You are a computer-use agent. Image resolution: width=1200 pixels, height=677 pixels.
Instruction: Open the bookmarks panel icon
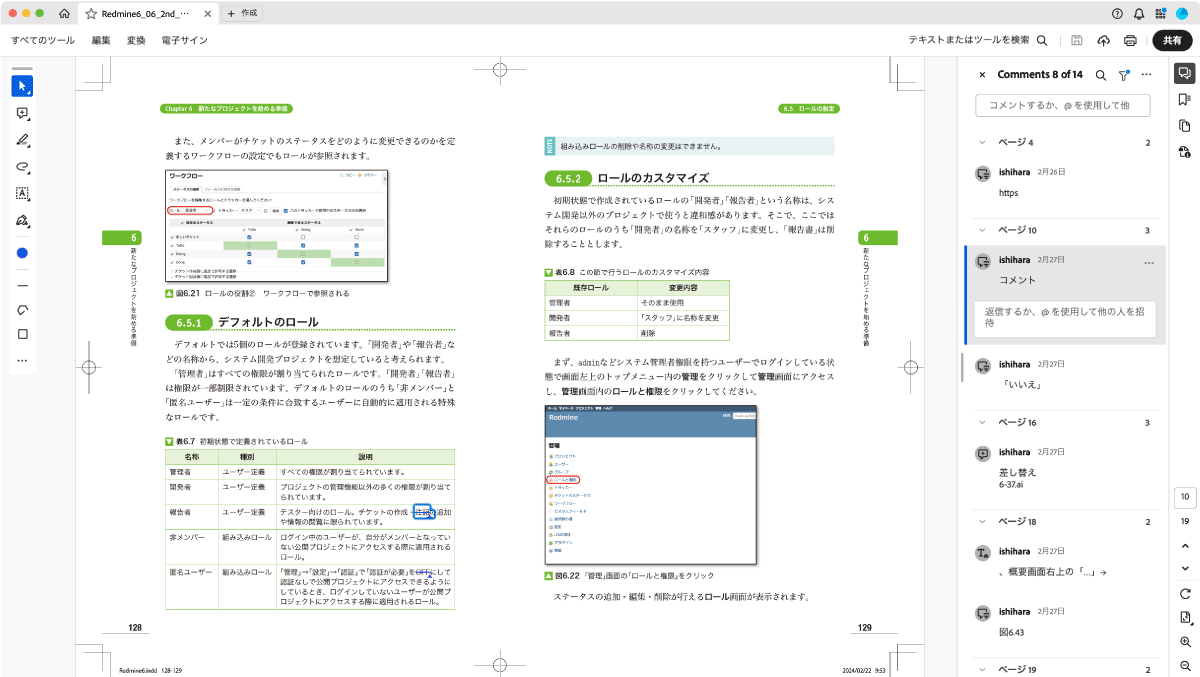coord(1184,99)
